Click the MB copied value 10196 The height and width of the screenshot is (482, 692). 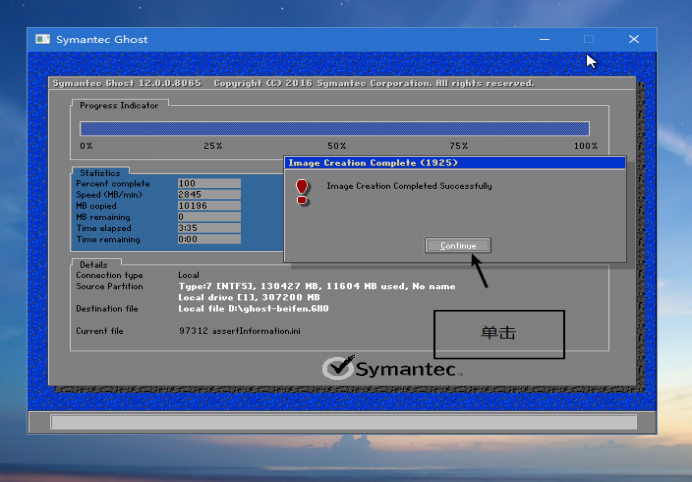click(x=209, y=206)
